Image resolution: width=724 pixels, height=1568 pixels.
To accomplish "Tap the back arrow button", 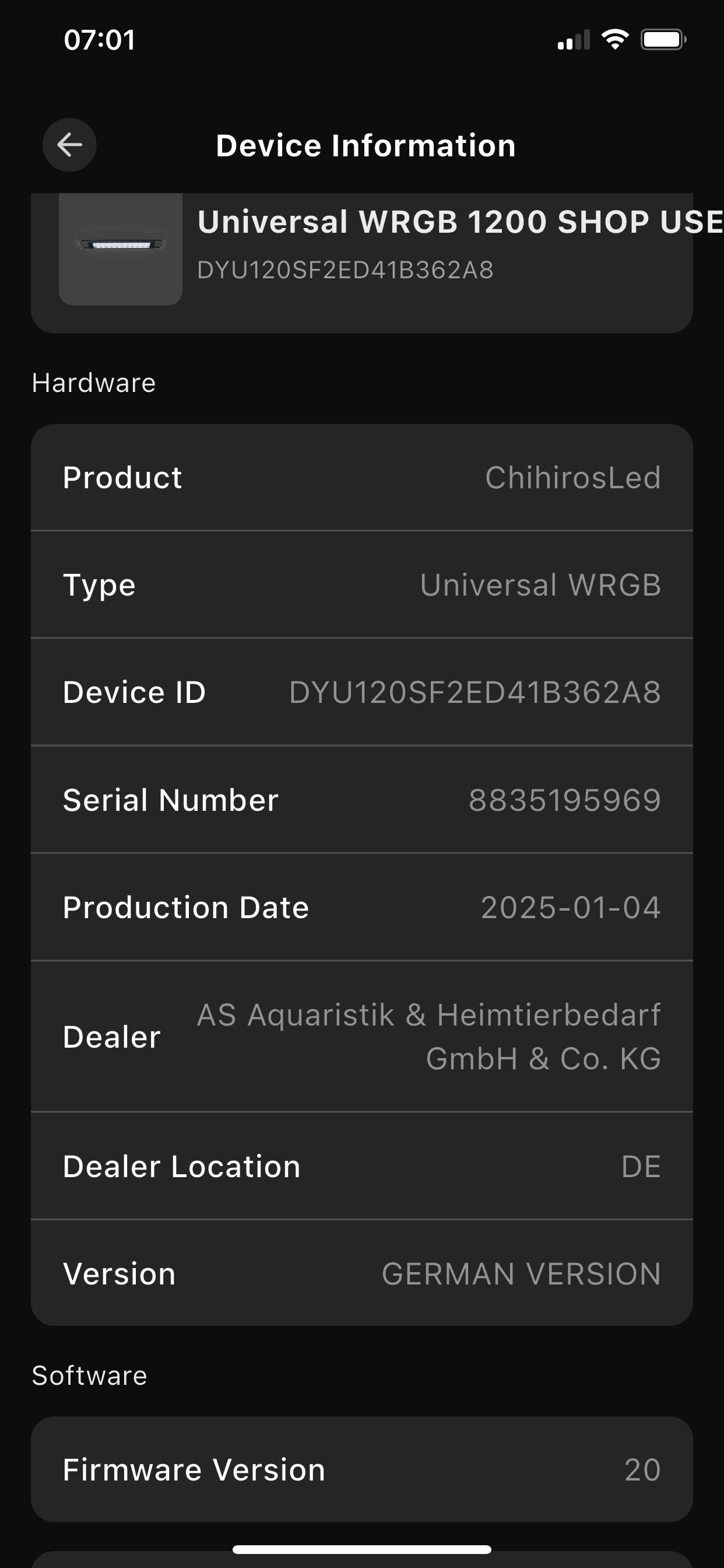I will pyautogui.click(x=69, y=145).
